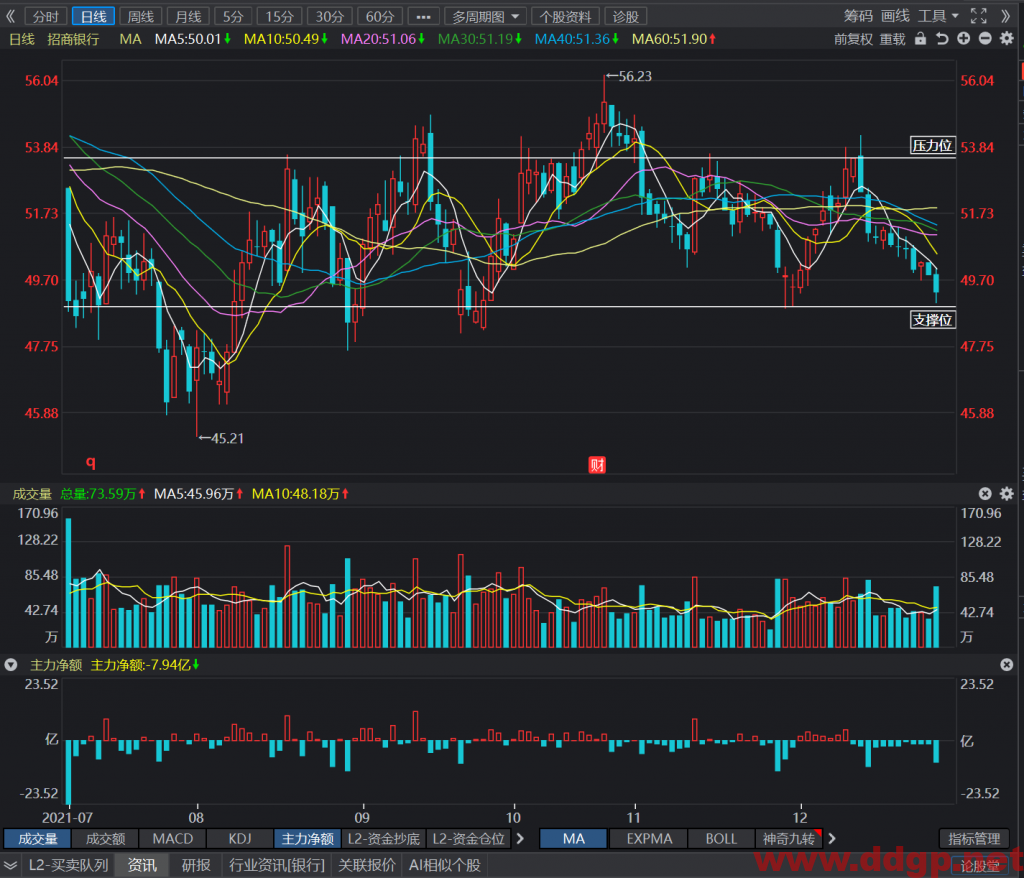Close the 成交量 volume panel
The height and width of the screenshot is (878, 1024).
coord(985,494)
